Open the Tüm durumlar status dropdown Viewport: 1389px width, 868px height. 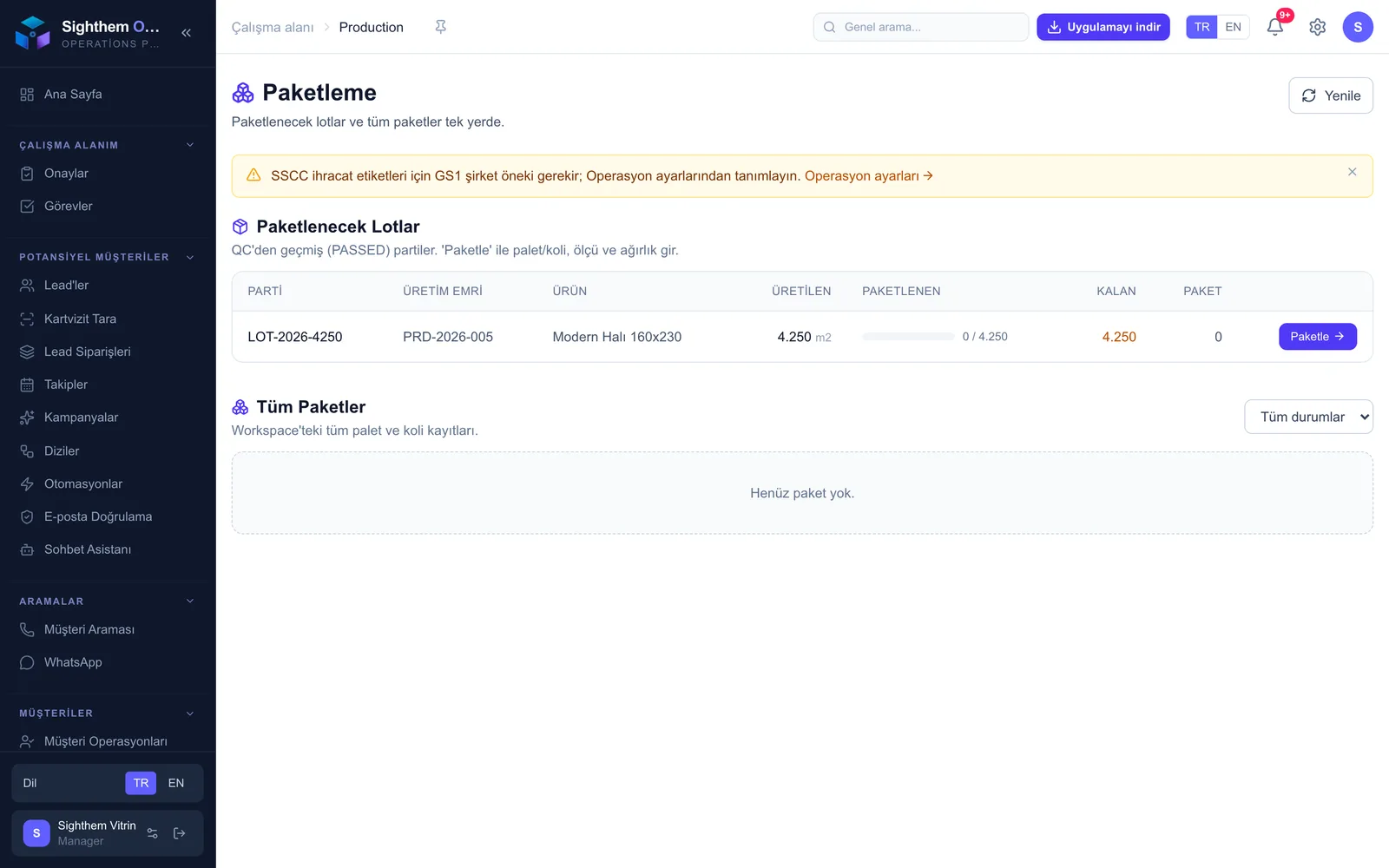(1308, 417)
